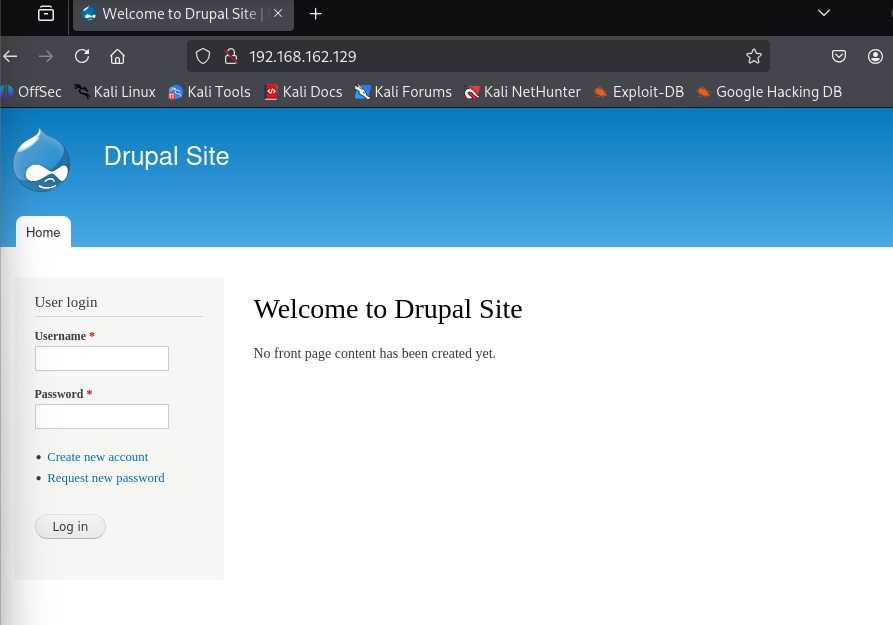Bookmark this page with the star icon

753,56
